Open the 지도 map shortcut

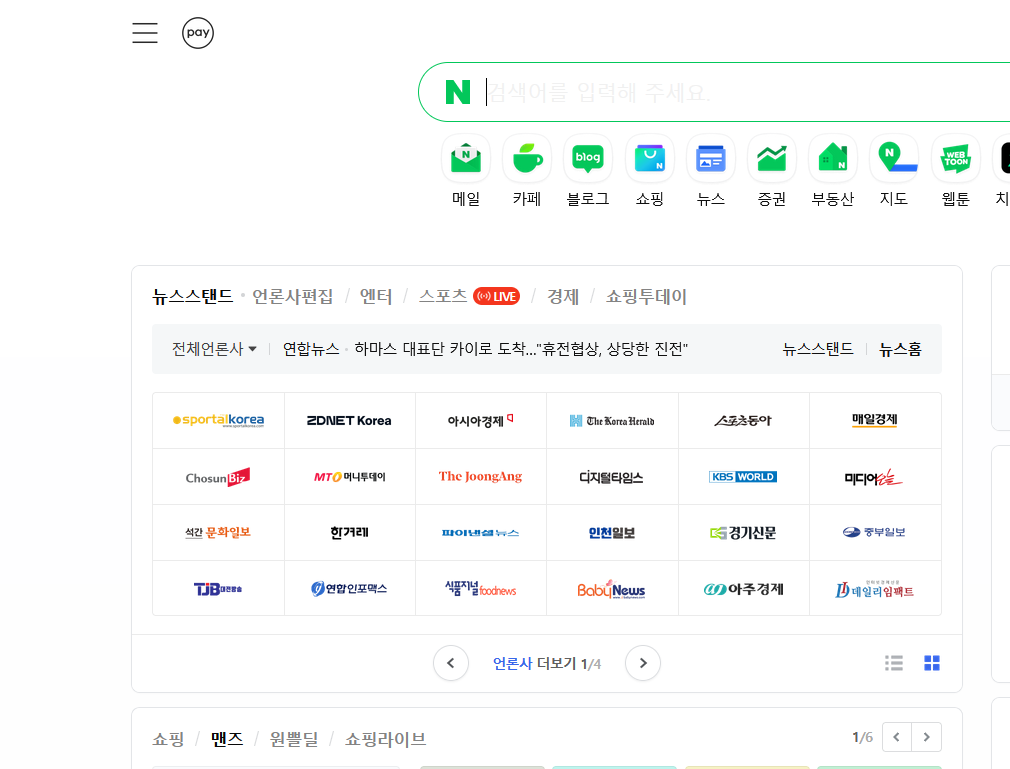894,171
